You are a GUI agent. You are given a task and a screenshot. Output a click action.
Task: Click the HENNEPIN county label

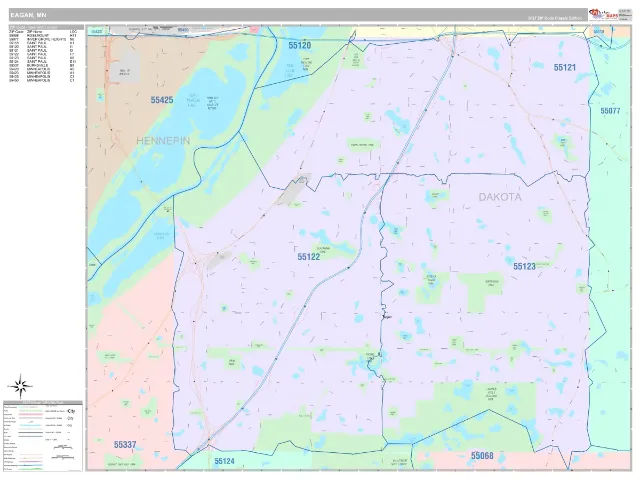coord(163,141)
